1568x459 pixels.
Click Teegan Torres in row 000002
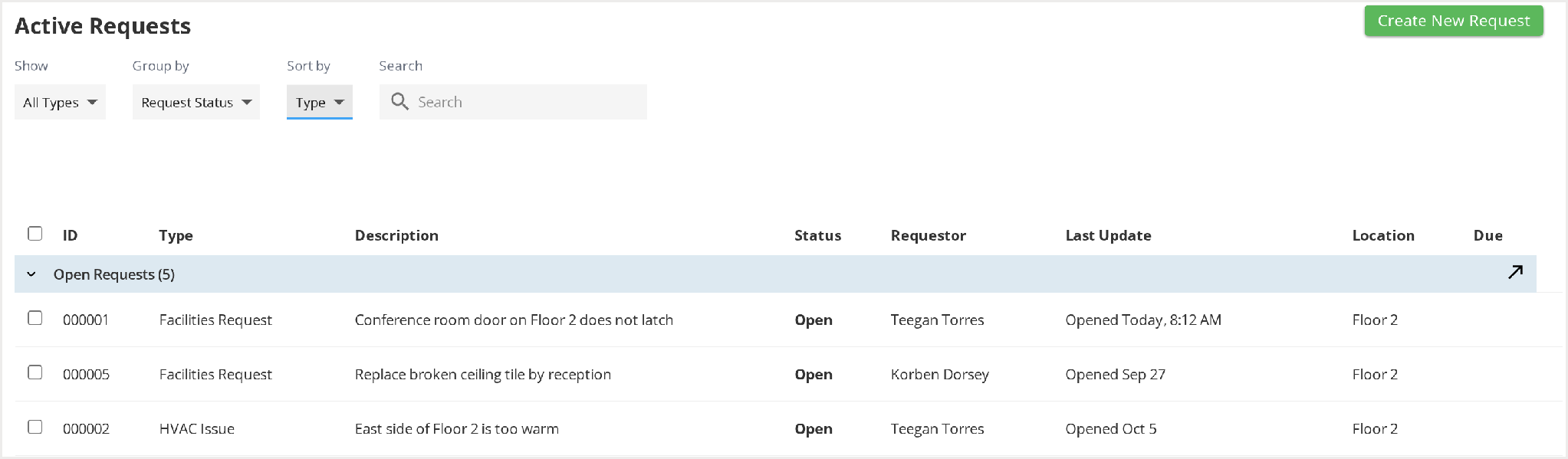[x=937, y=428]
